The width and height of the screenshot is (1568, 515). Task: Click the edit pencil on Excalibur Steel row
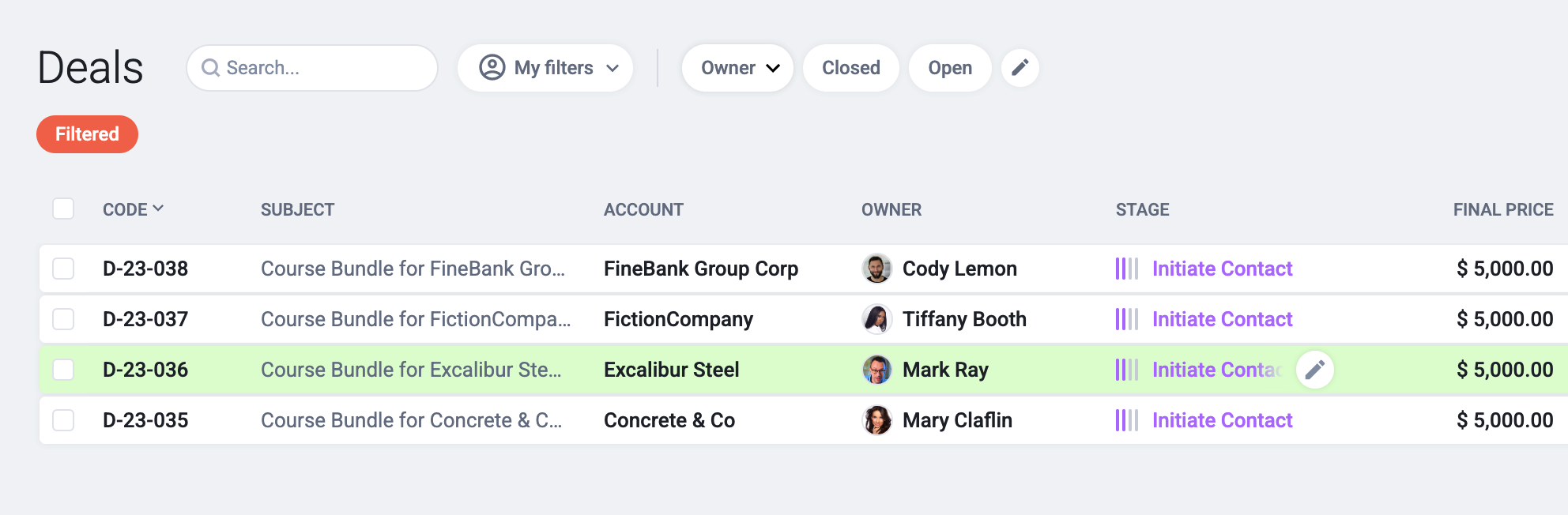click(x=1314, y=370)
